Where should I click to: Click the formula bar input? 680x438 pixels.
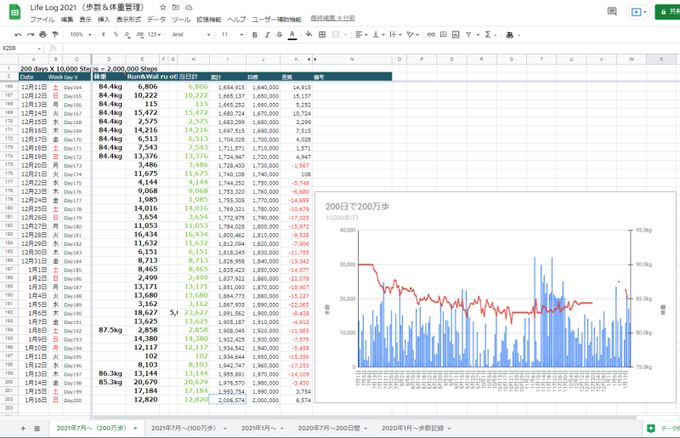(x=369, y=48)
